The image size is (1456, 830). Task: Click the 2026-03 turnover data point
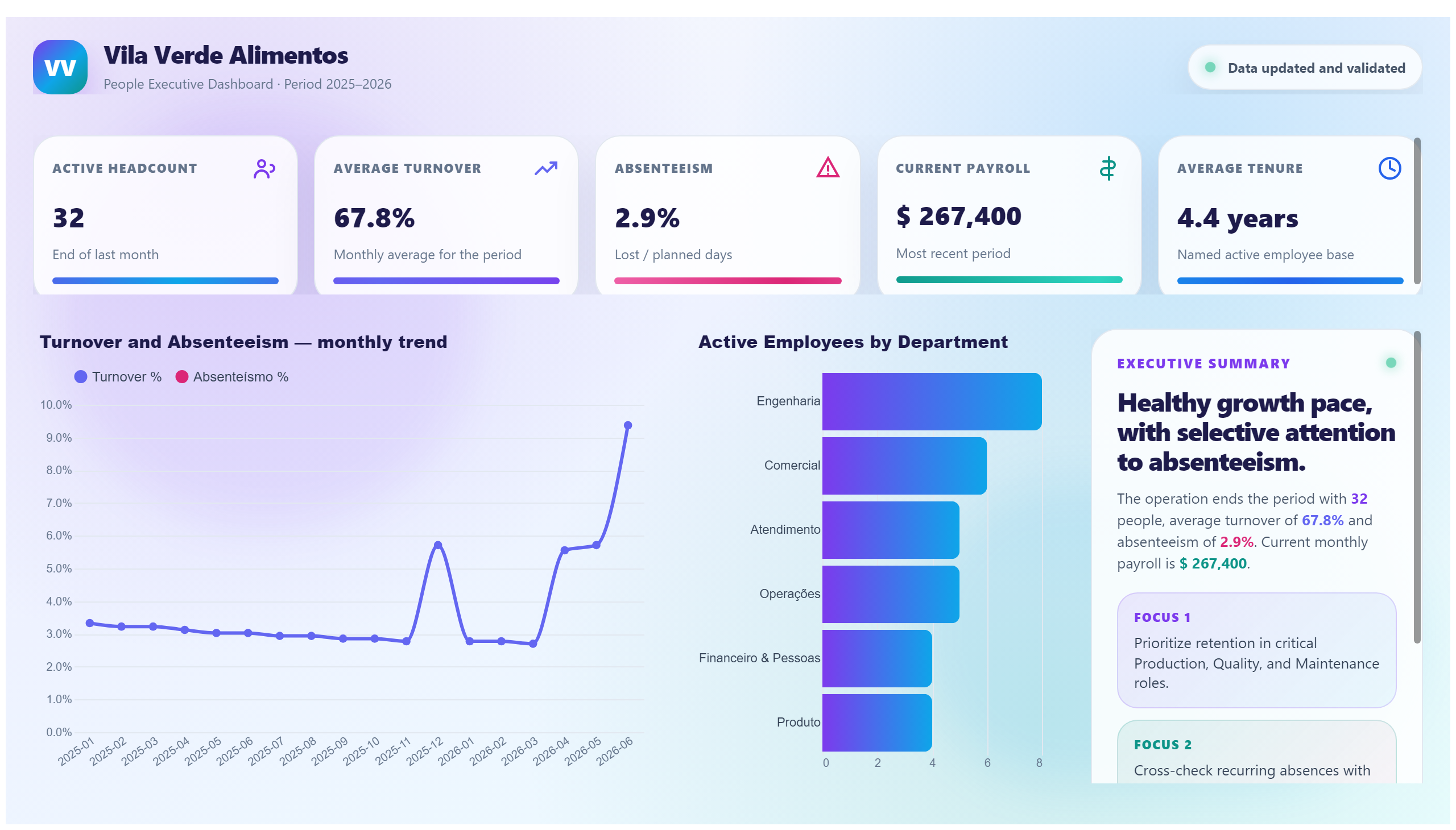click(533, 644)
